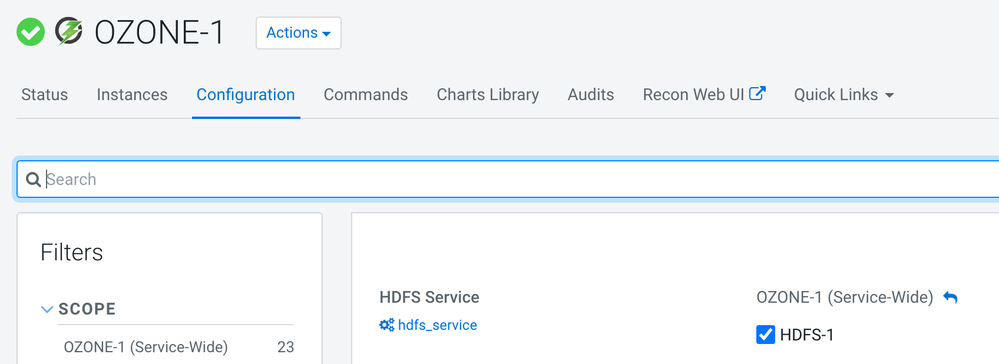
Task: Open the Recon Web UI link
Action: click(x=704, y=95)
